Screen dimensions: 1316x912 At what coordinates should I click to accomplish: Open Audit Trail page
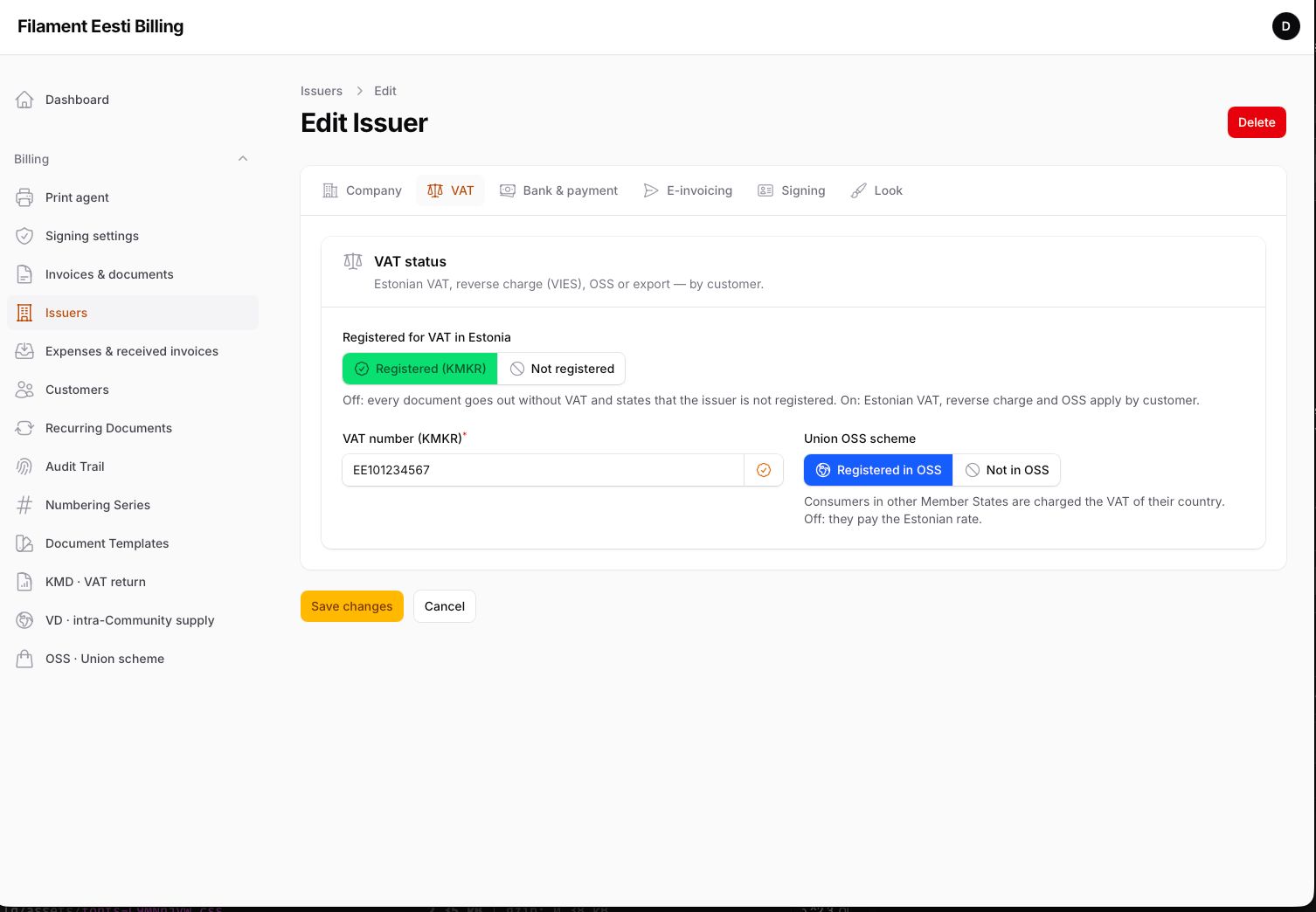pos(133,466)
